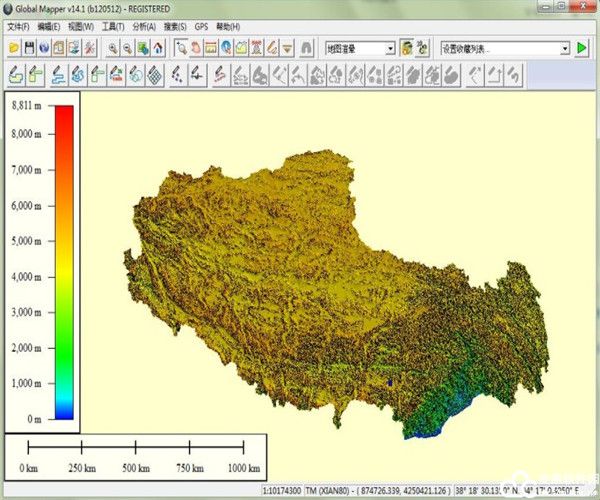Screen dimensions: 600x500
Task: Click the Home full view icon
Action: click(x=158, y=48)
